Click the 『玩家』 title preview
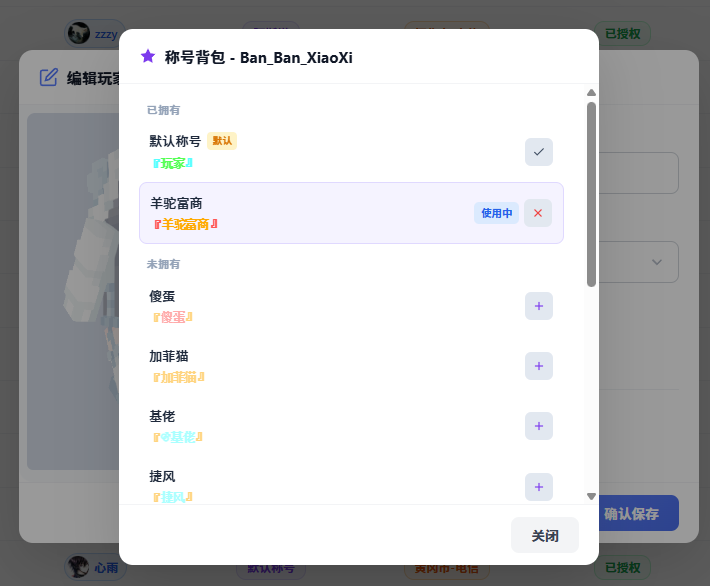Image resolution: width=710 pixels, height=586 pixels. 173,163
